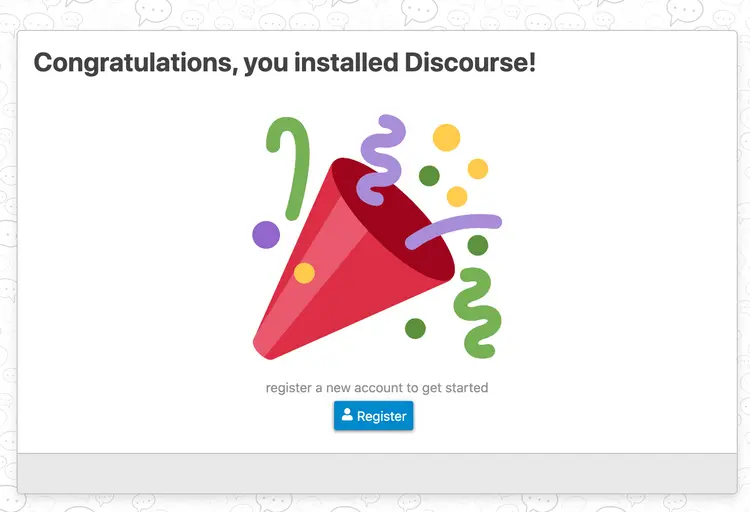Image resolution: width=750 pixels, height=512 pixels.
Task: Click the person icon inside Register button
Action: click(347, 415)
